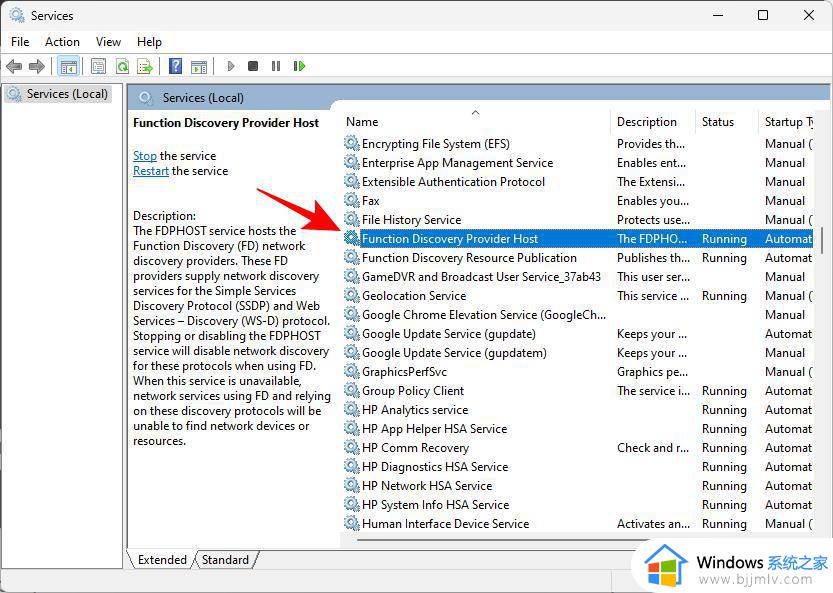Select the Extensible Authentication Protocol row
This screenshot has height=593, width=833.
pos(578,182)
